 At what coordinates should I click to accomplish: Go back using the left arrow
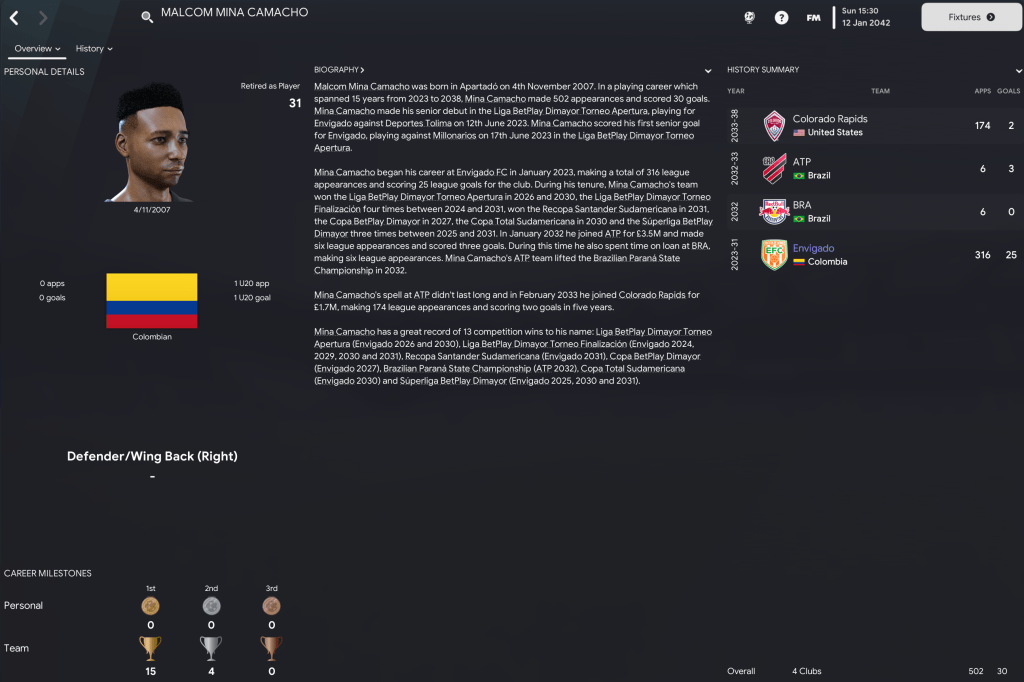tap(14, 18)
